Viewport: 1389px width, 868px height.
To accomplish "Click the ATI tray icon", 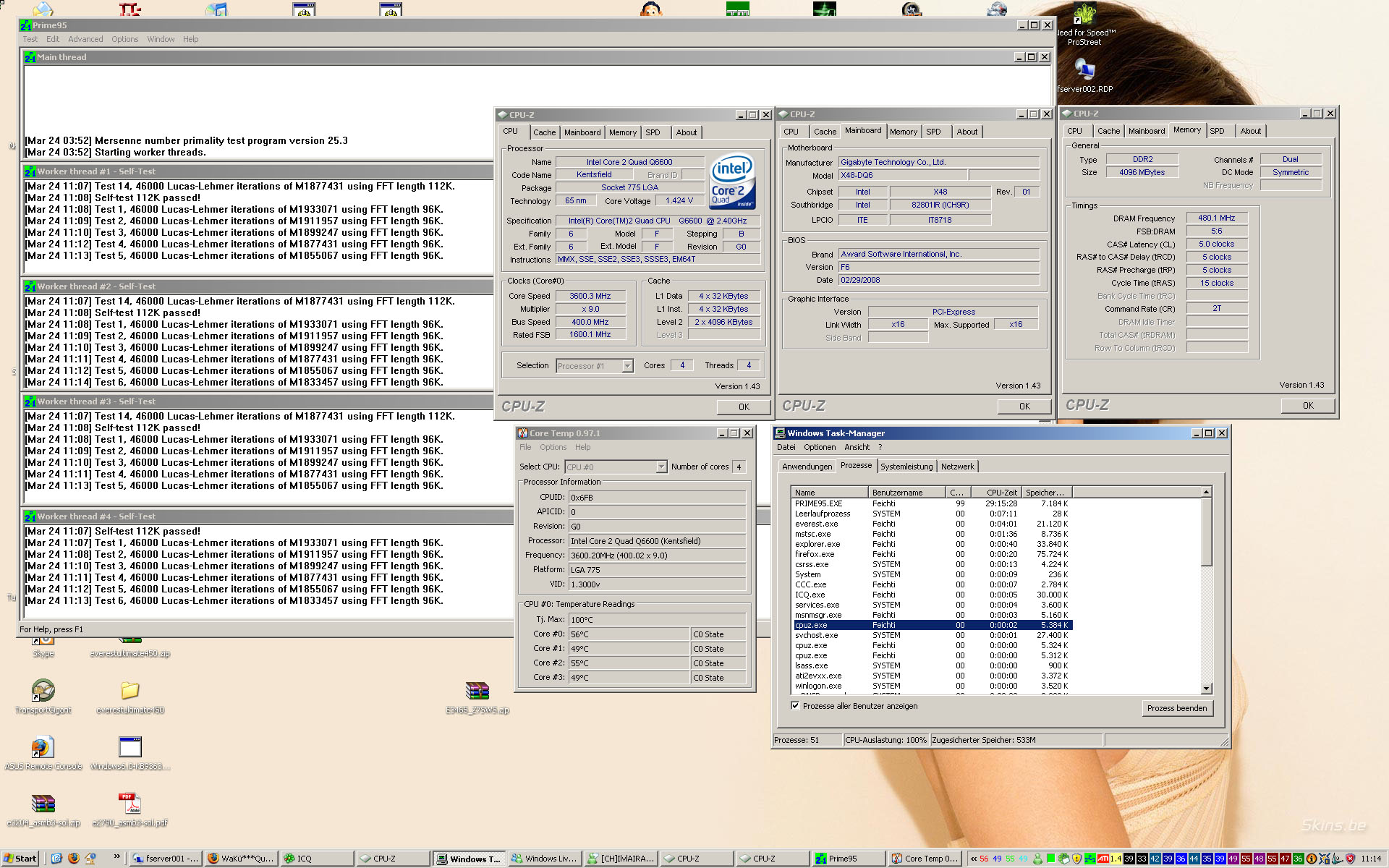I will (x=1103, y=859).
